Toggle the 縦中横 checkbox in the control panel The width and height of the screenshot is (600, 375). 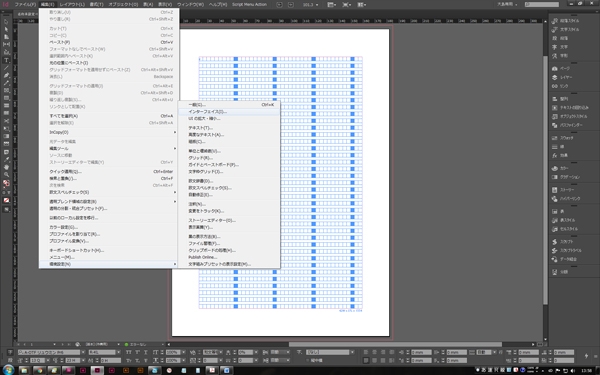point(307,360)
